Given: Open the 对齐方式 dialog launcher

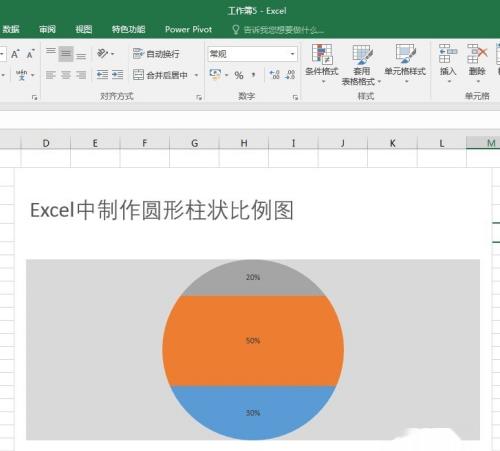Looking at the screenshot, I should 199,97.
